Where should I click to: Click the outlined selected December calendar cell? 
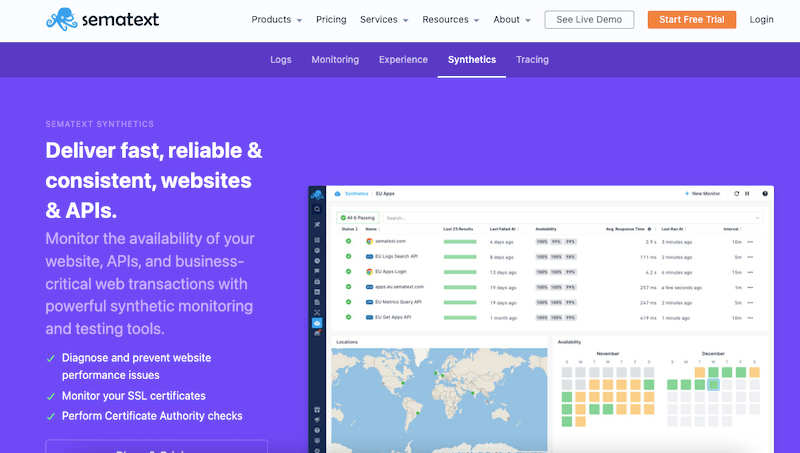click(x=713, y=385)
